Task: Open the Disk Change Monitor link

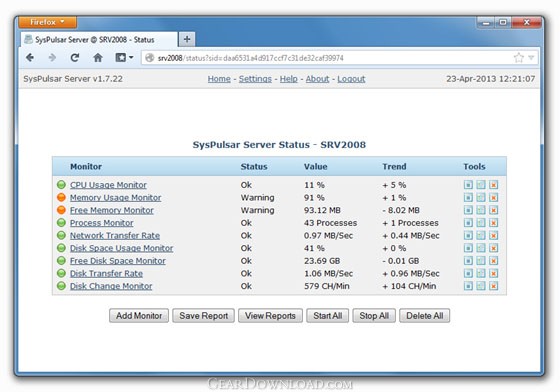Action: pyautogui.click(x=111, y=286)
